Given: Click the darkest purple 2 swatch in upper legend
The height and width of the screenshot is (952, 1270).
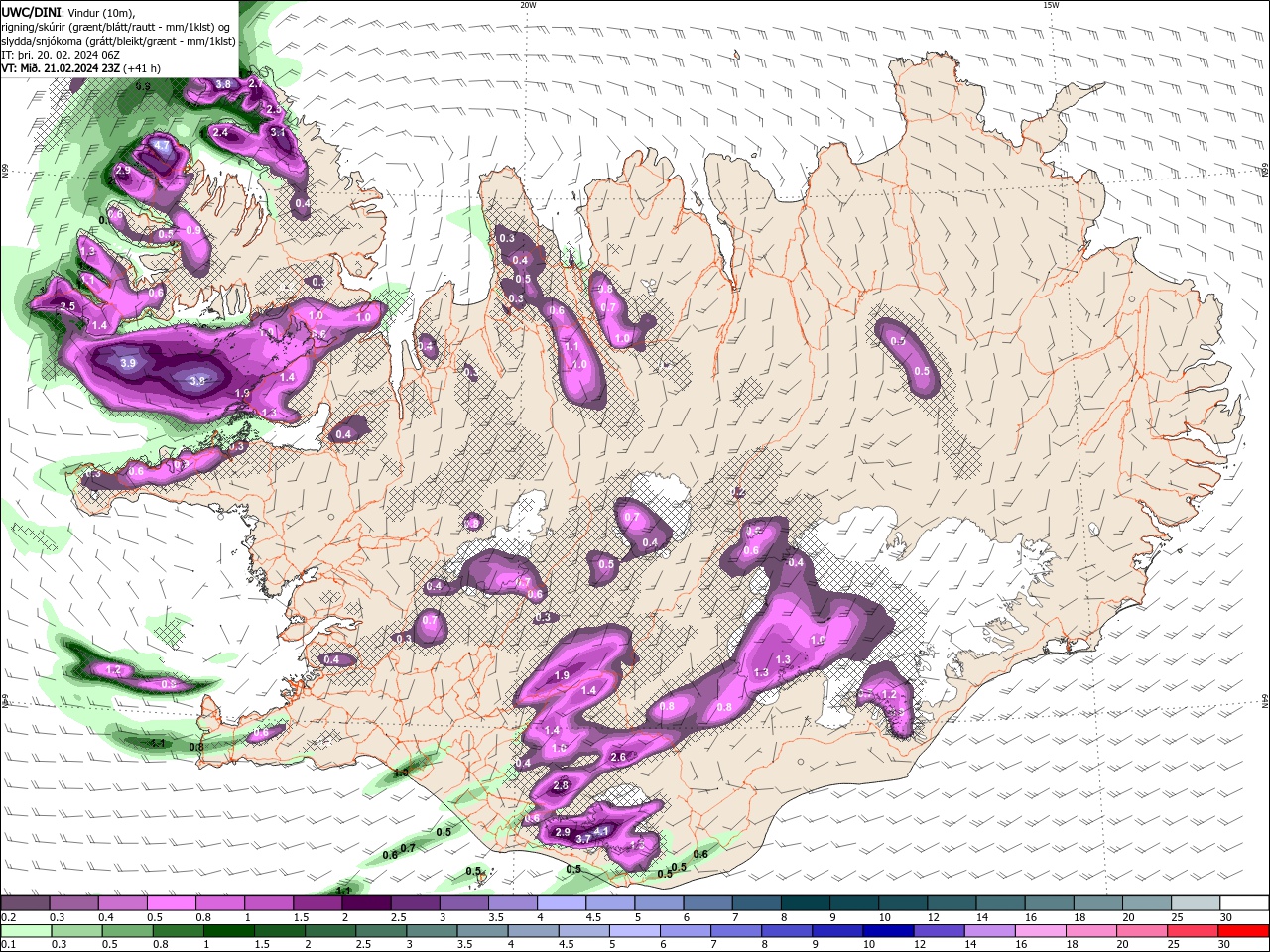Looking at the screenshot, I should [367, 903].
